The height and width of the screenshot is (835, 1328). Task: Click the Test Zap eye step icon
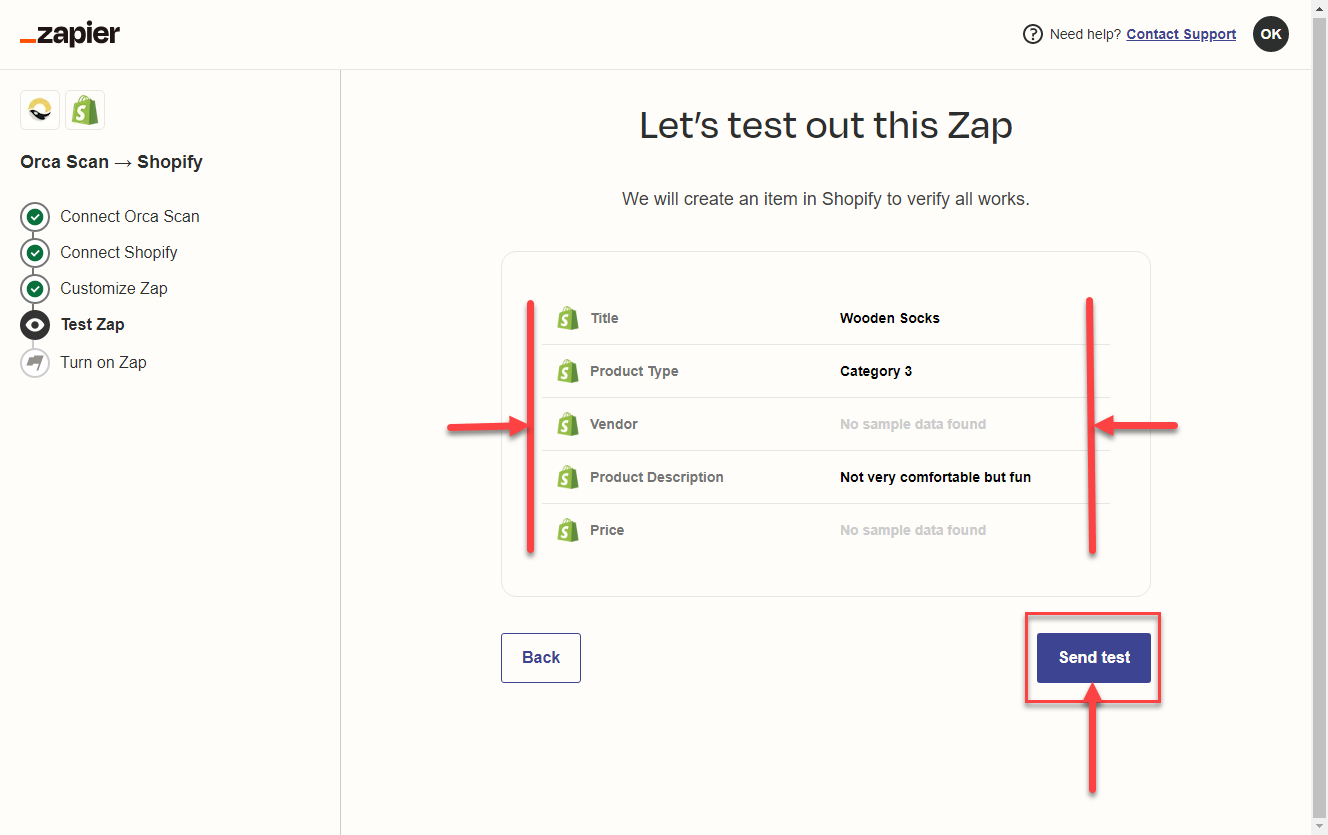click(35, 325)
